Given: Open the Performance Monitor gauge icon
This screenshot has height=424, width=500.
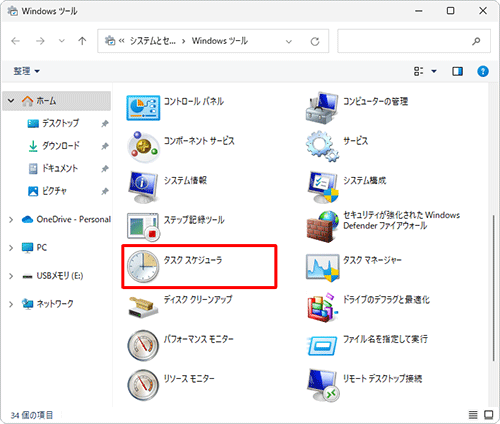Looking at the screenshot, I should pos(143,345).
